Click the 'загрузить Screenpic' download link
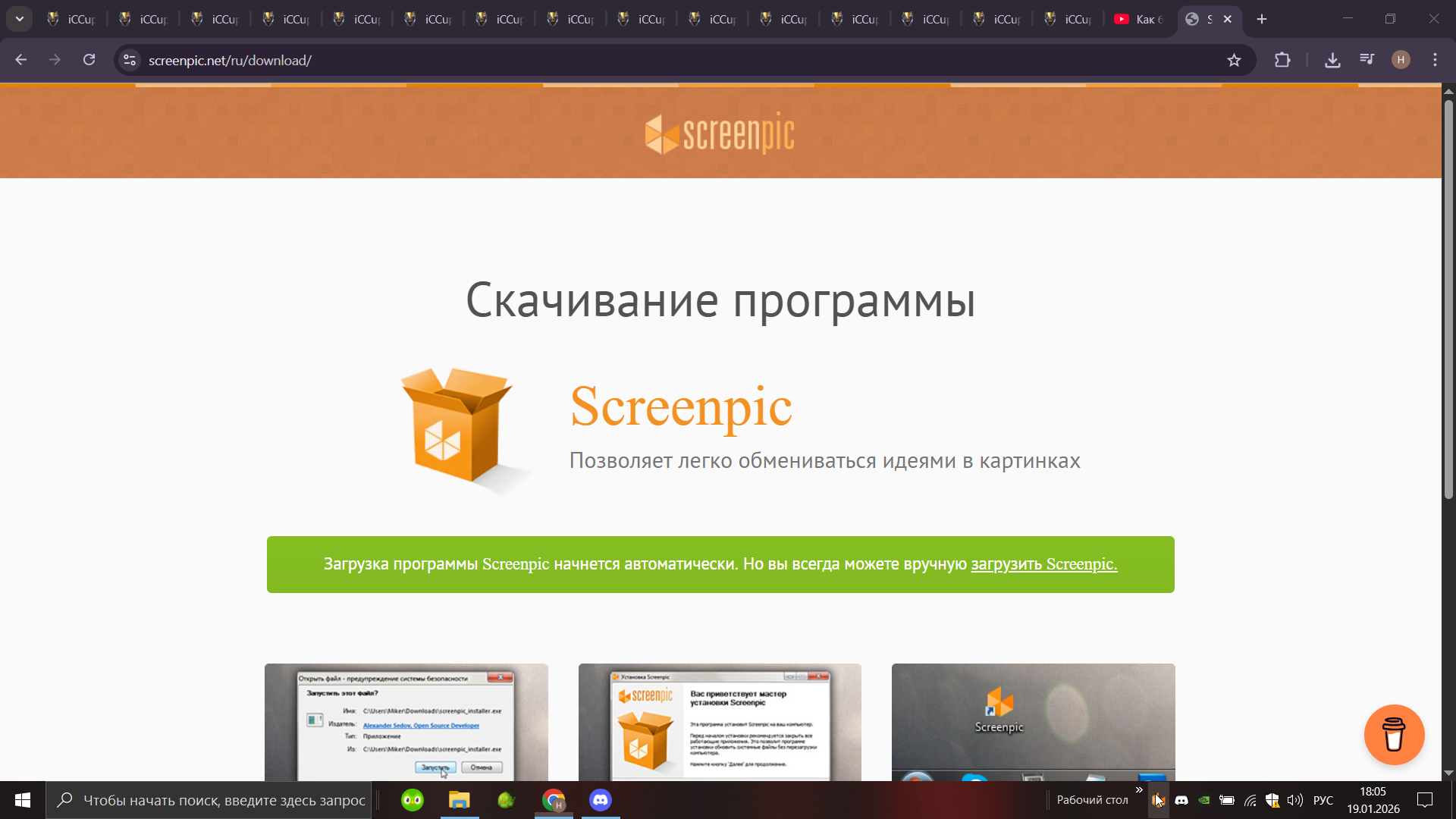1456x819 pixels. point(1043,564)
